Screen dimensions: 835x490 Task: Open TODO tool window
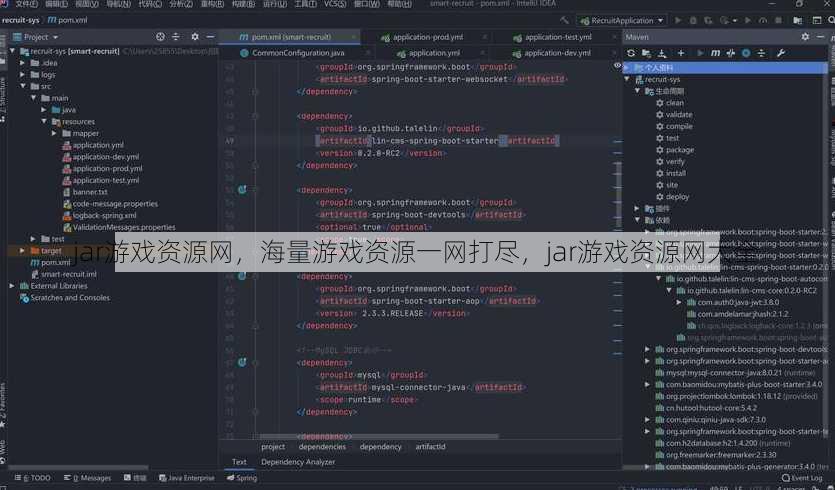(33, 478)
